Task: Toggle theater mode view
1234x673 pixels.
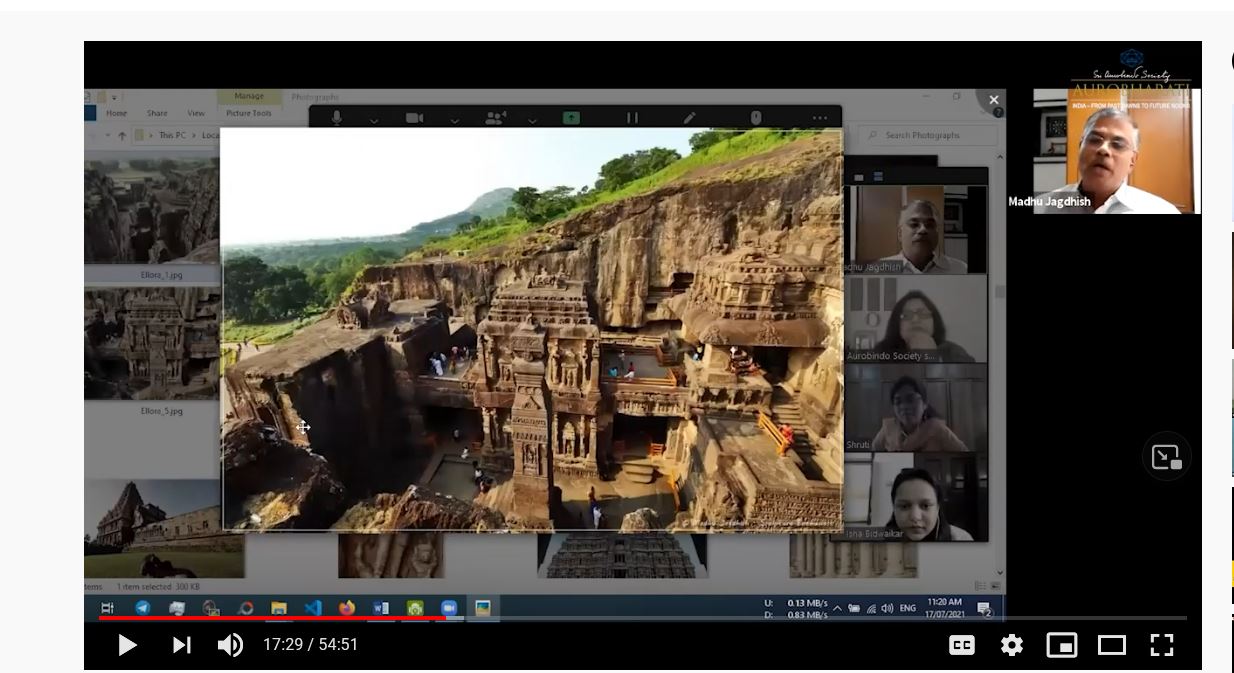Action: click(x=1112, y=645)
